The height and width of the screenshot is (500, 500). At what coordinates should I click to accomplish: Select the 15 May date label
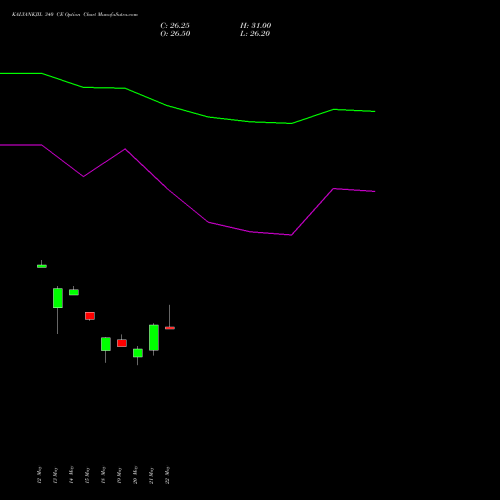click(87, 475)
